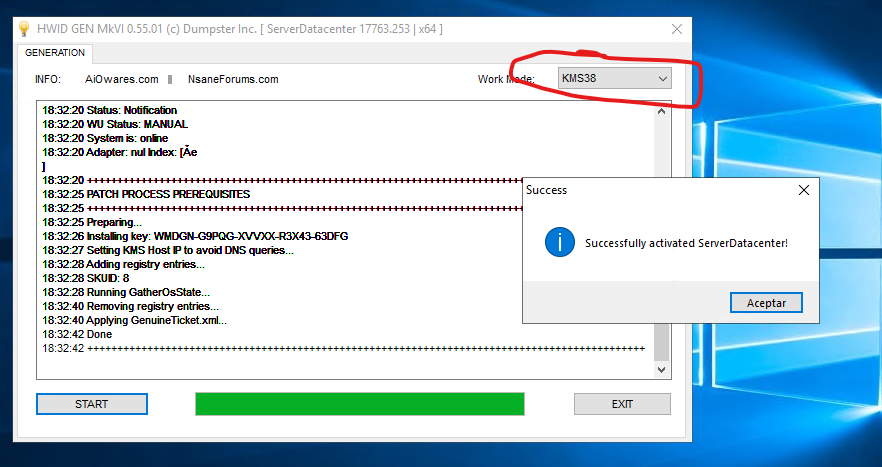Click the EXIT button
This screenshot has width=882, height=467.
click(x=622, y=404)
